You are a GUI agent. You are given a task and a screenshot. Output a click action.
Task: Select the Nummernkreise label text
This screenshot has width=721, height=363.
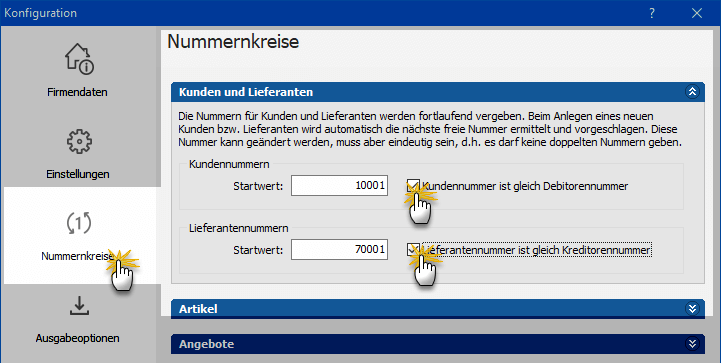(78, 256)
